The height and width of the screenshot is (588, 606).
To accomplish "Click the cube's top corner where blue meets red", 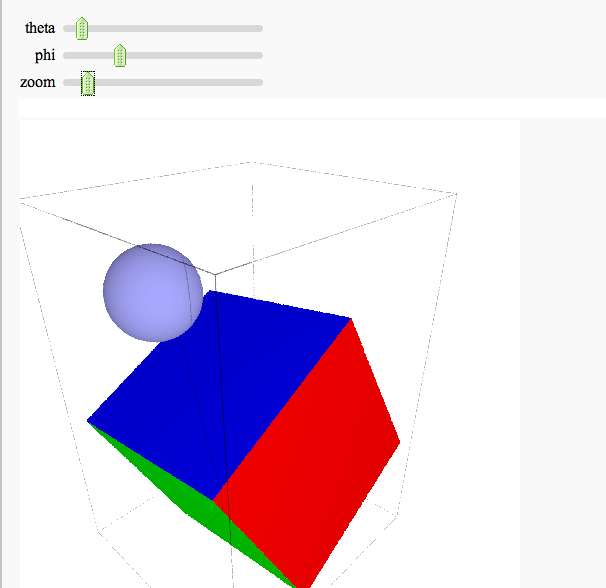I will [351, 319].
